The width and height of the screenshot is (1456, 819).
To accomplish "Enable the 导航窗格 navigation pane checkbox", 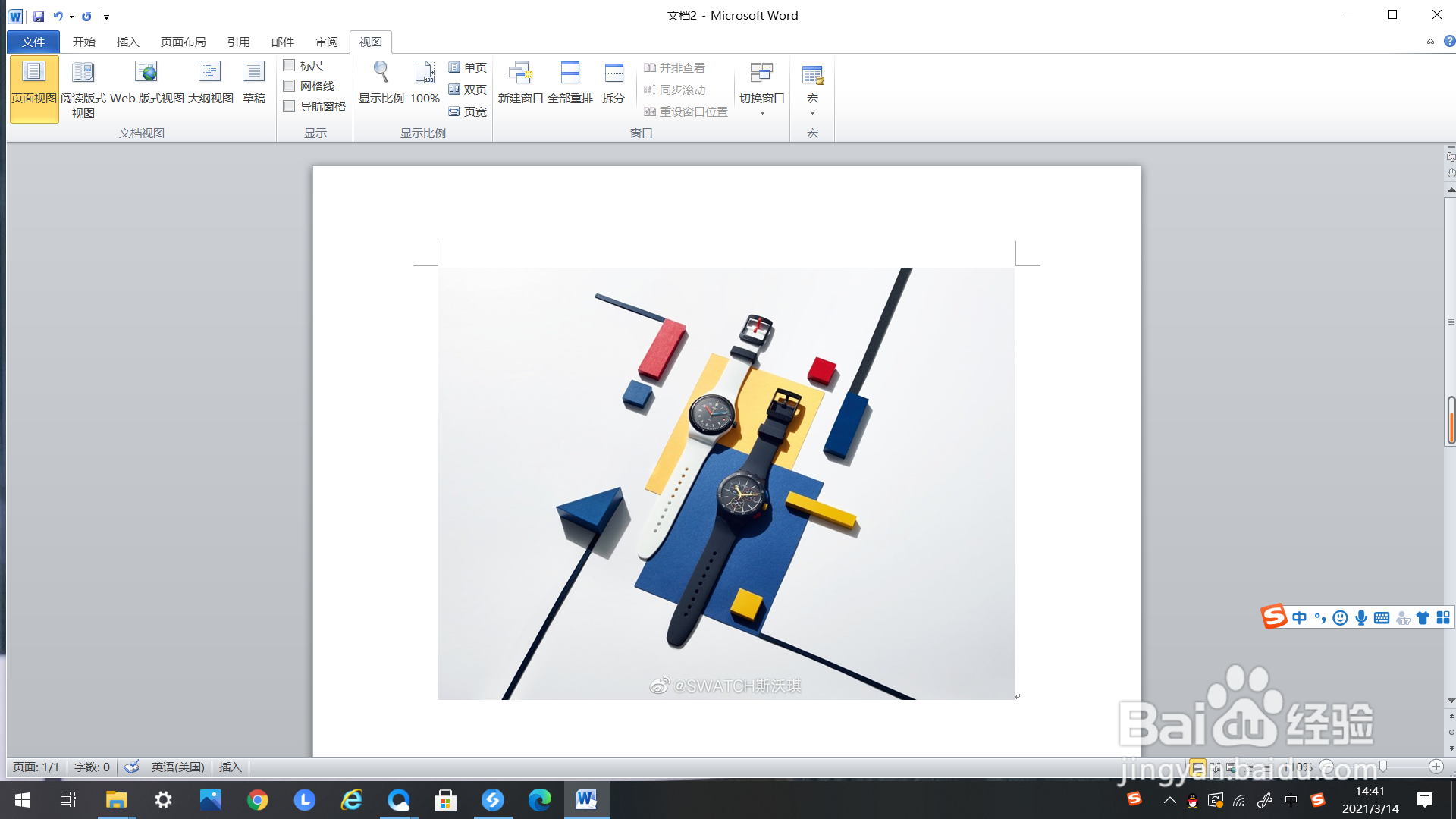I will 289,107.
